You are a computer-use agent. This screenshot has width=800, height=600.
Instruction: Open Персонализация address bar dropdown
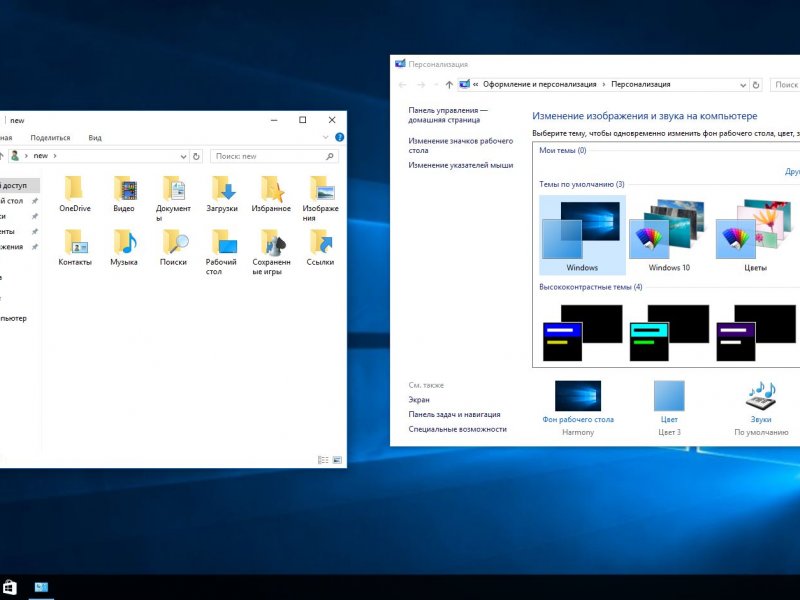(x=743, y=85)
